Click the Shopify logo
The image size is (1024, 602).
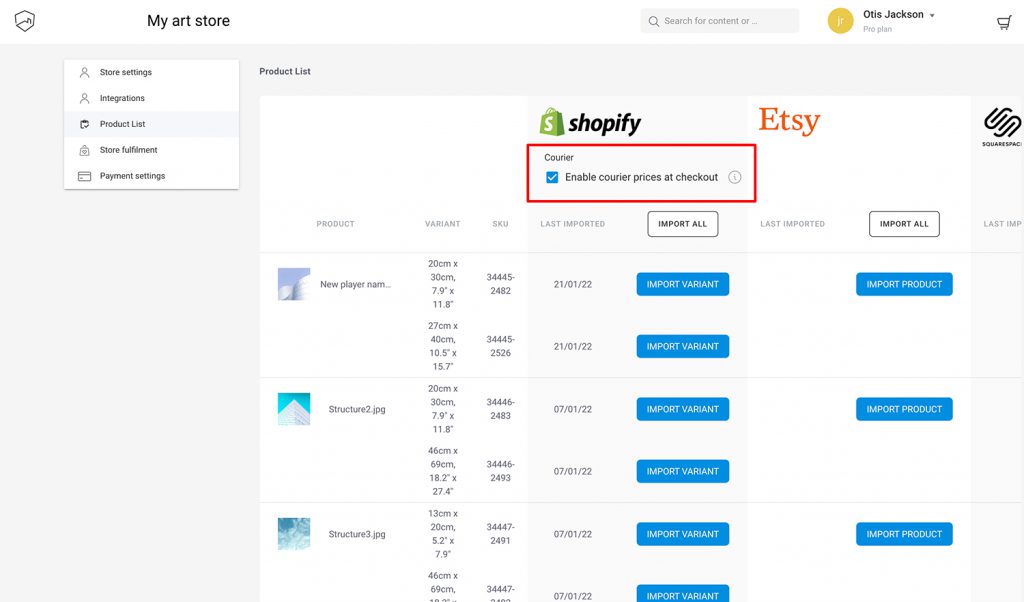tap(590, 122)
